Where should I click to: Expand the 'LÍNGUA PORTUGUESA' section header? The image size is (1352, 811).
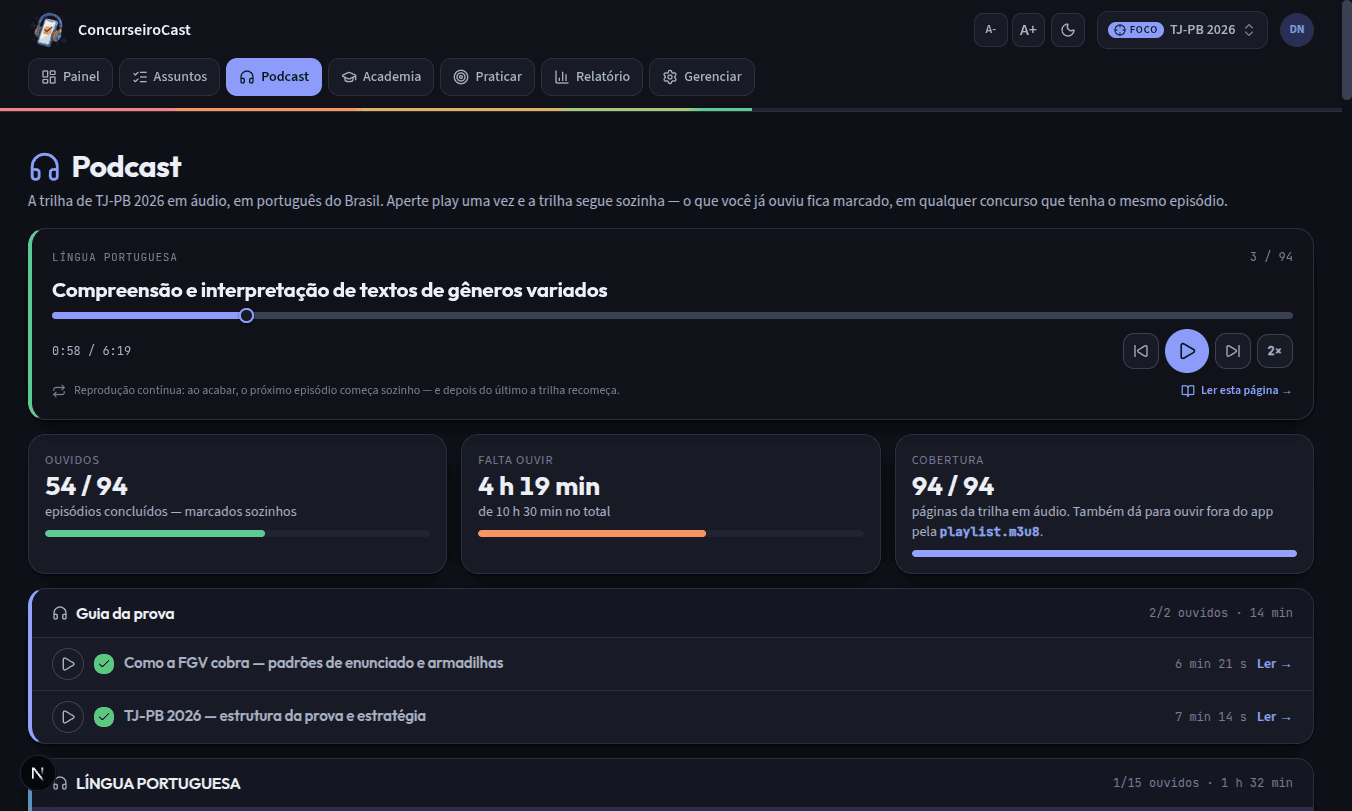(672, 783)
